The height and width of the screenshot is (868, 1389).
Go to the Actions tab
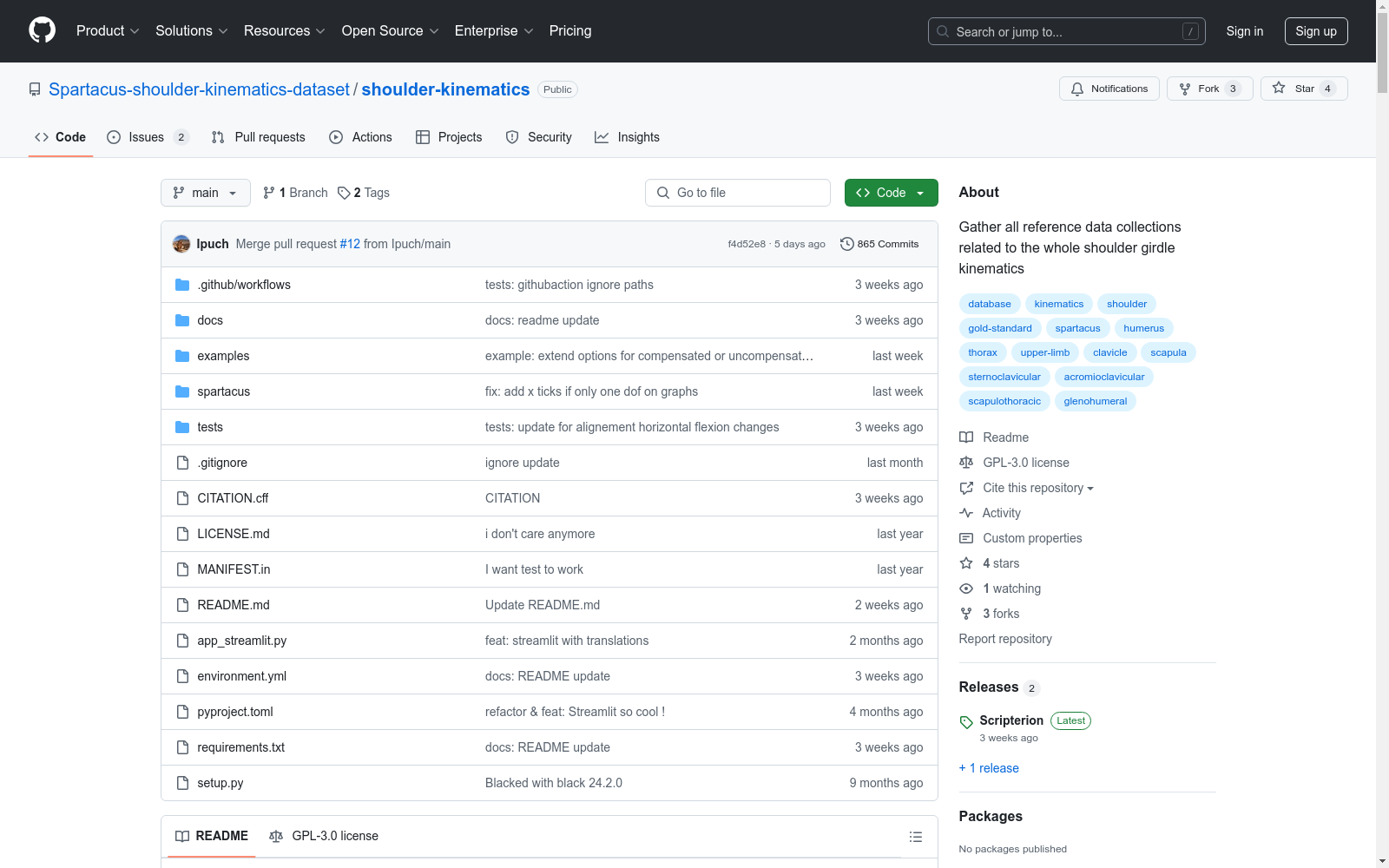click(x=360, y=137)
